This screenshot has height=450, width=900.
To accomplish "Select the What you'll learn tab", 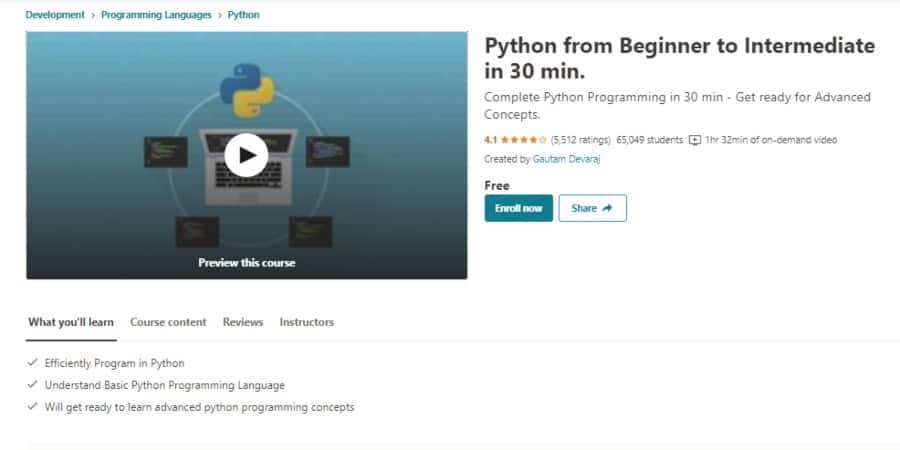I will click(x=71, y=322).
